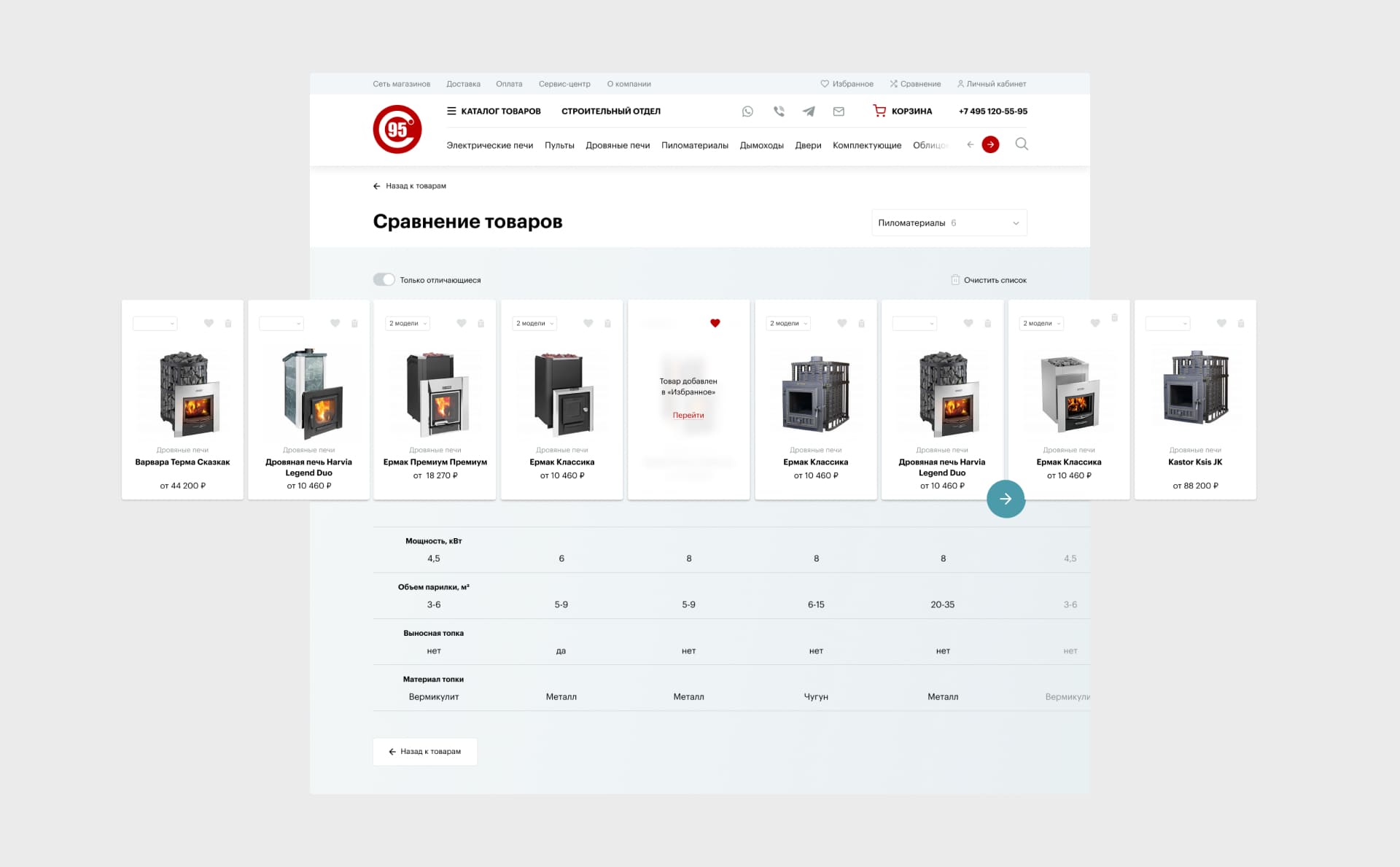Click teal next arrow on product carousel
This screenshot has height=867, width=1400.
(x=1006, y=499)
